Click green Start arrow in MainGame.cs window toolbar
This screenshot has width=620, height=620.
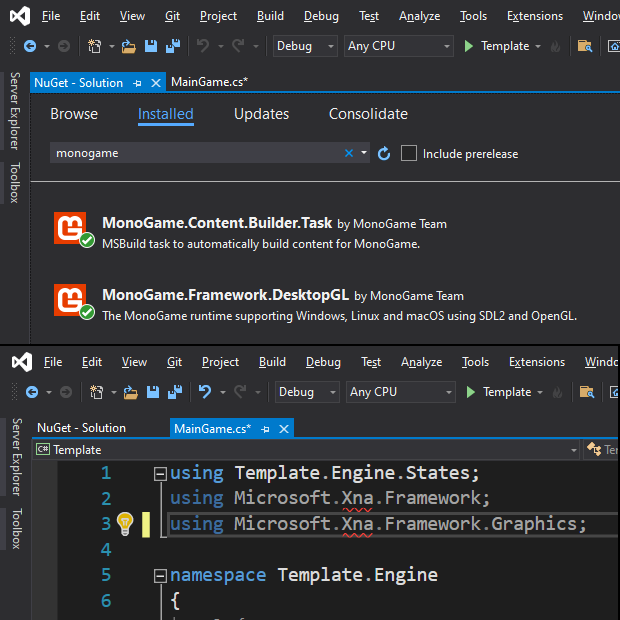[471, 392]
